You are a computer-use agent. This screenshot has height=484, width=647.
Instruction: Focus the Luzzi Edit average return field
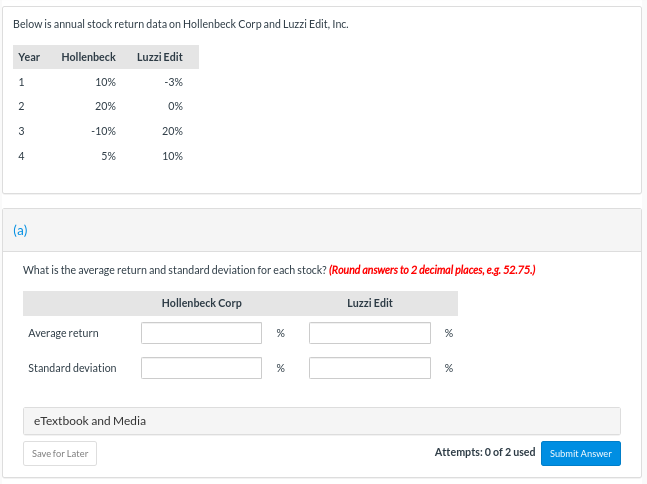click(x=370, y=333)
